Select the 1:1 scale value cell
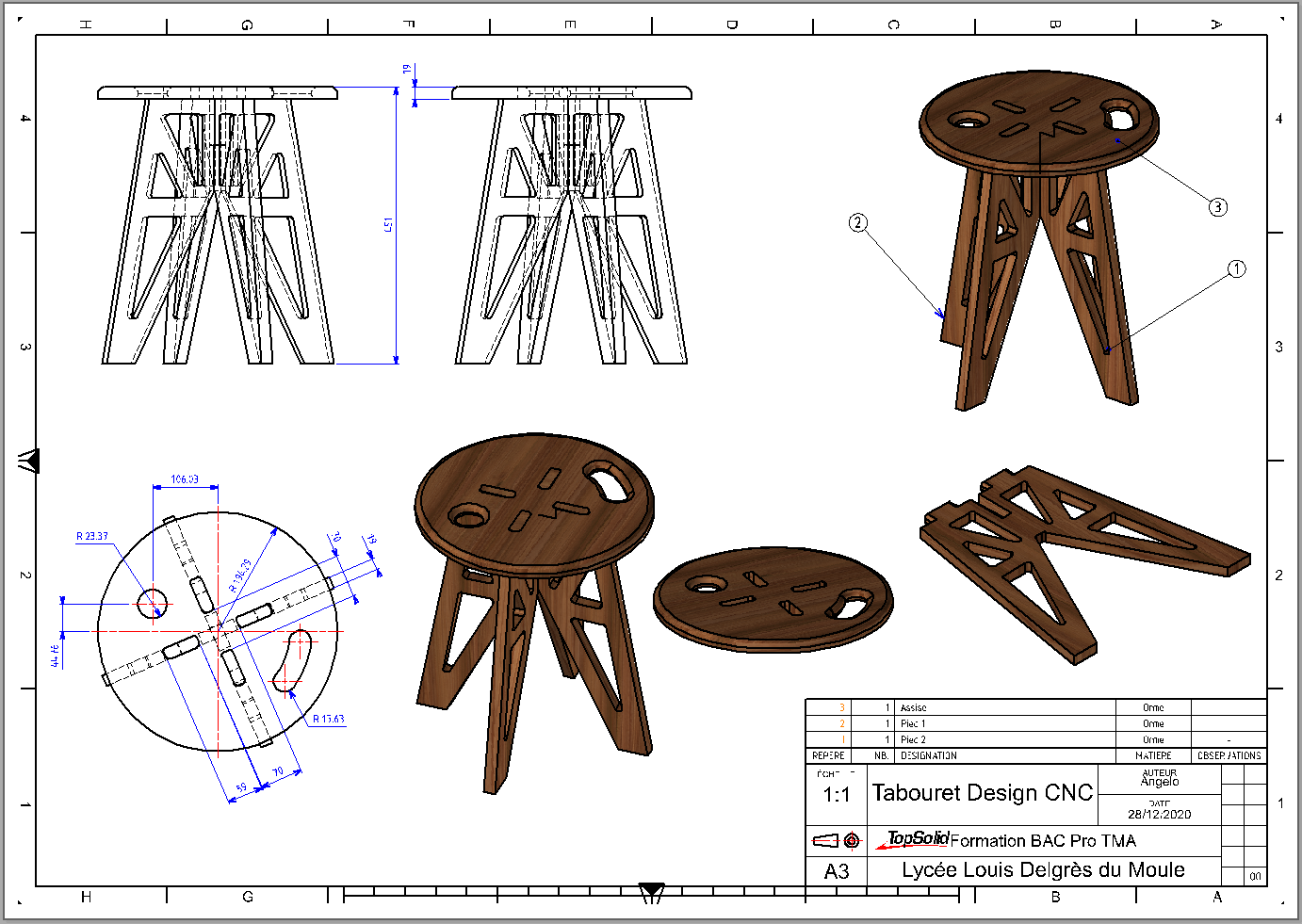 tap(836, 795)
